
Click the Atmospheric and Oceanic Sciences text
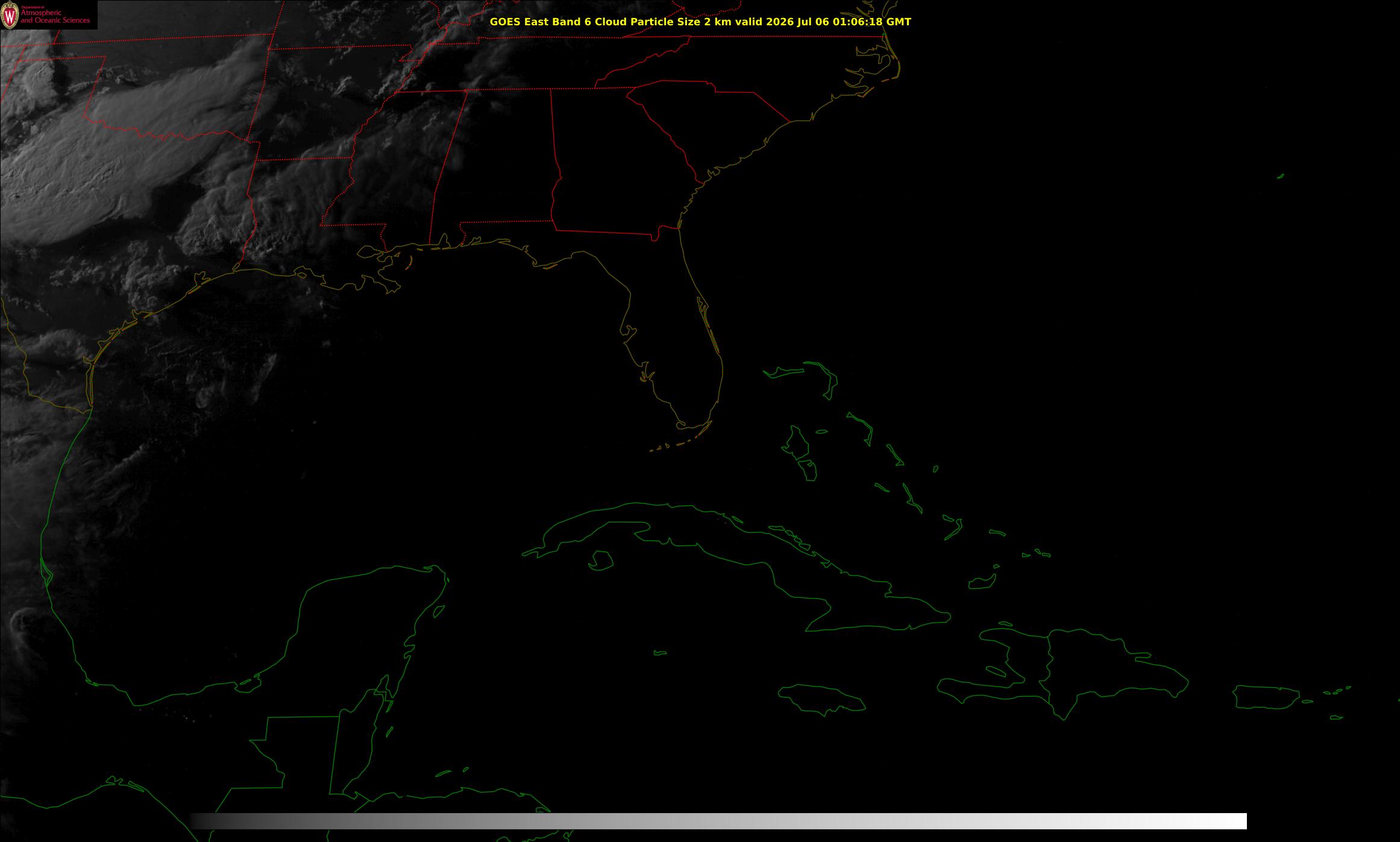tap(55, 17)
